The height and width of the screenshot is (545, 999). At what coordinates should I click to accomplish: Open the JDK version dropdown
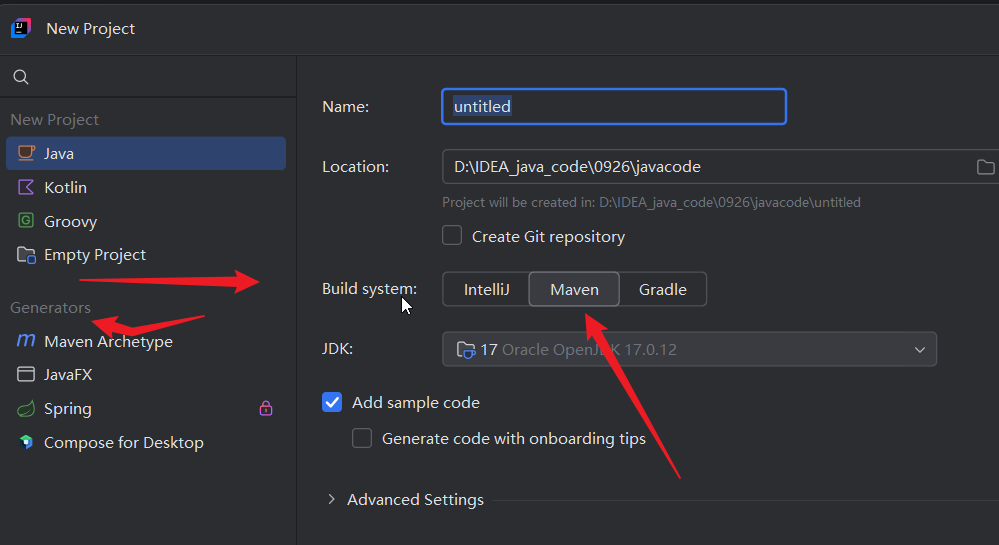(689, 349)
